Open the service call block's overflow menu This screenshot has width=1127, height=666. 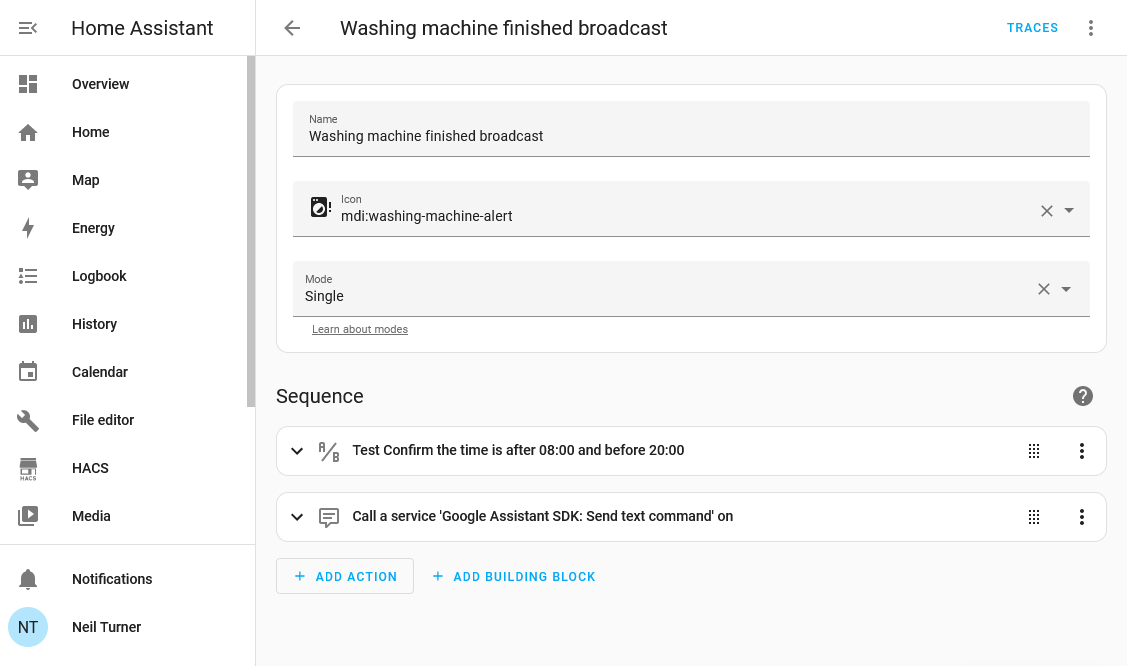click(1081, 517)
